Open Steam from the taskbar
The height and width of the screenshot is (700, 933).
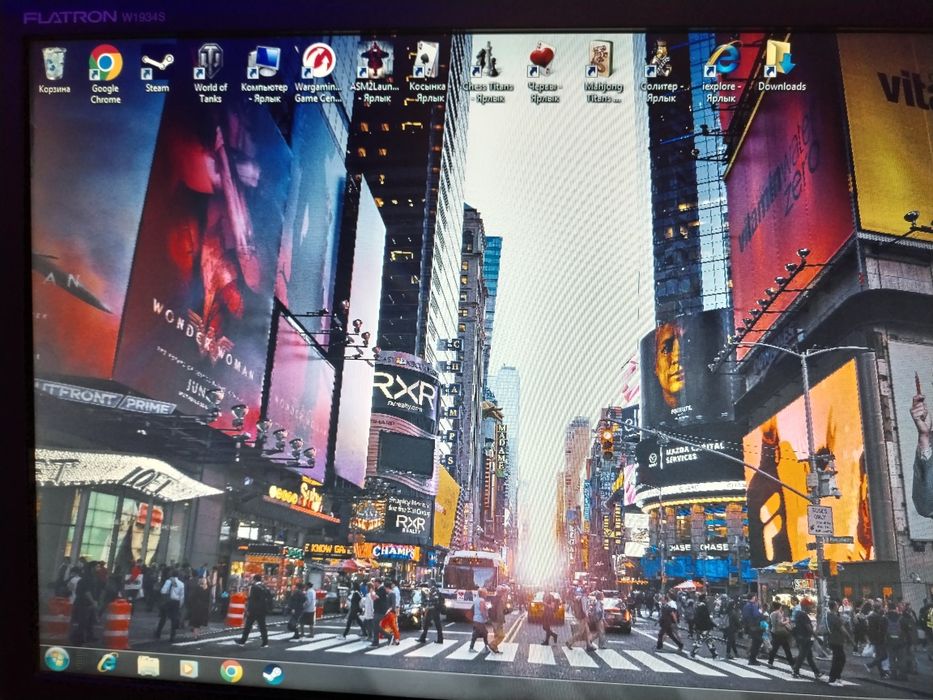(x=273, y=674)
